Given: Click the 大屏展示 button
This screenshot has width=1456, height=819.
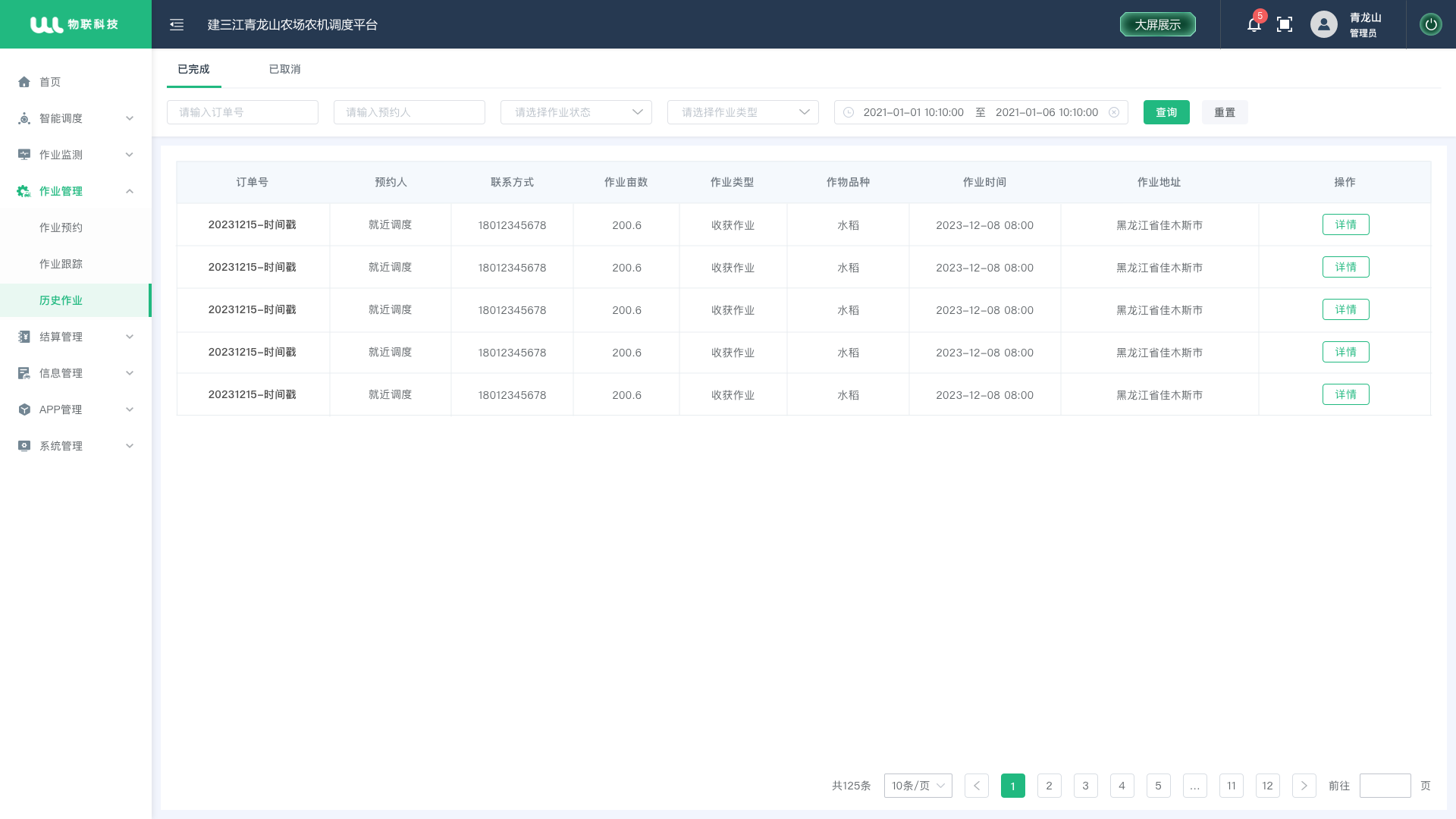Looking at the screenshot, I should click(x=1158, y=24).
